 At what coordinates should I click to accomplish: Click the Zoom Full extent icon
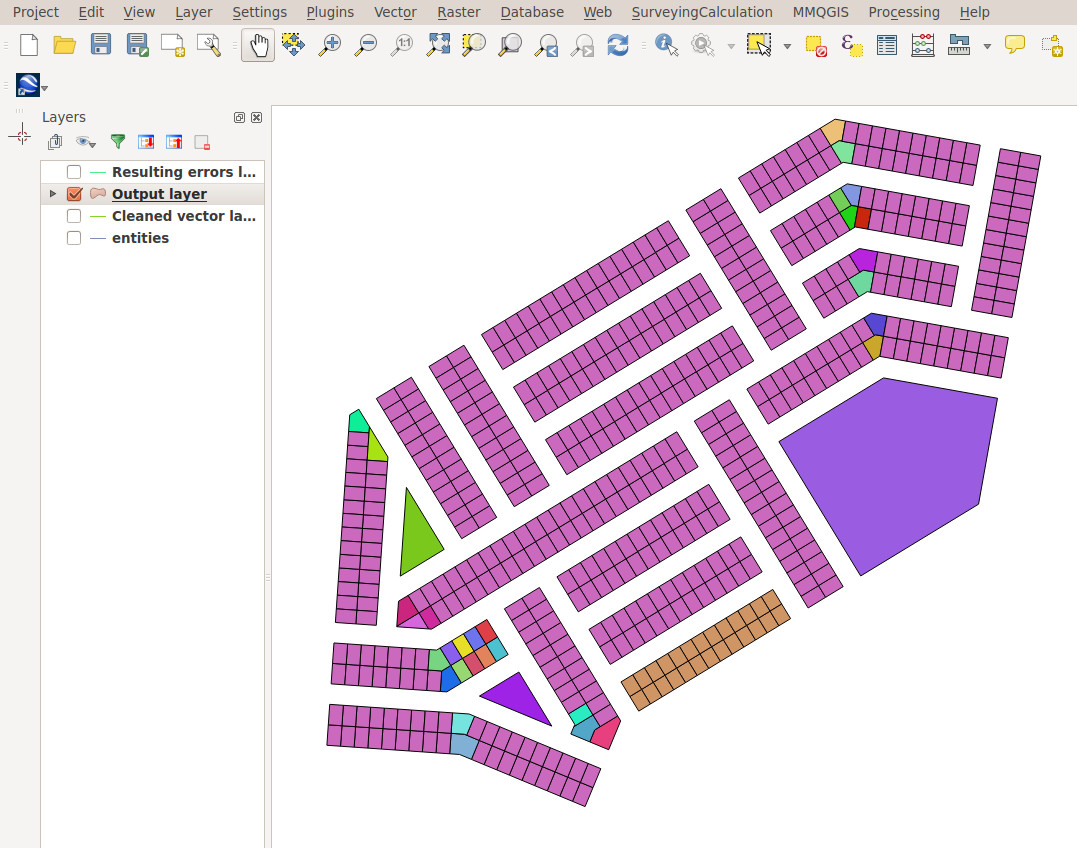(x=438, y=45)
